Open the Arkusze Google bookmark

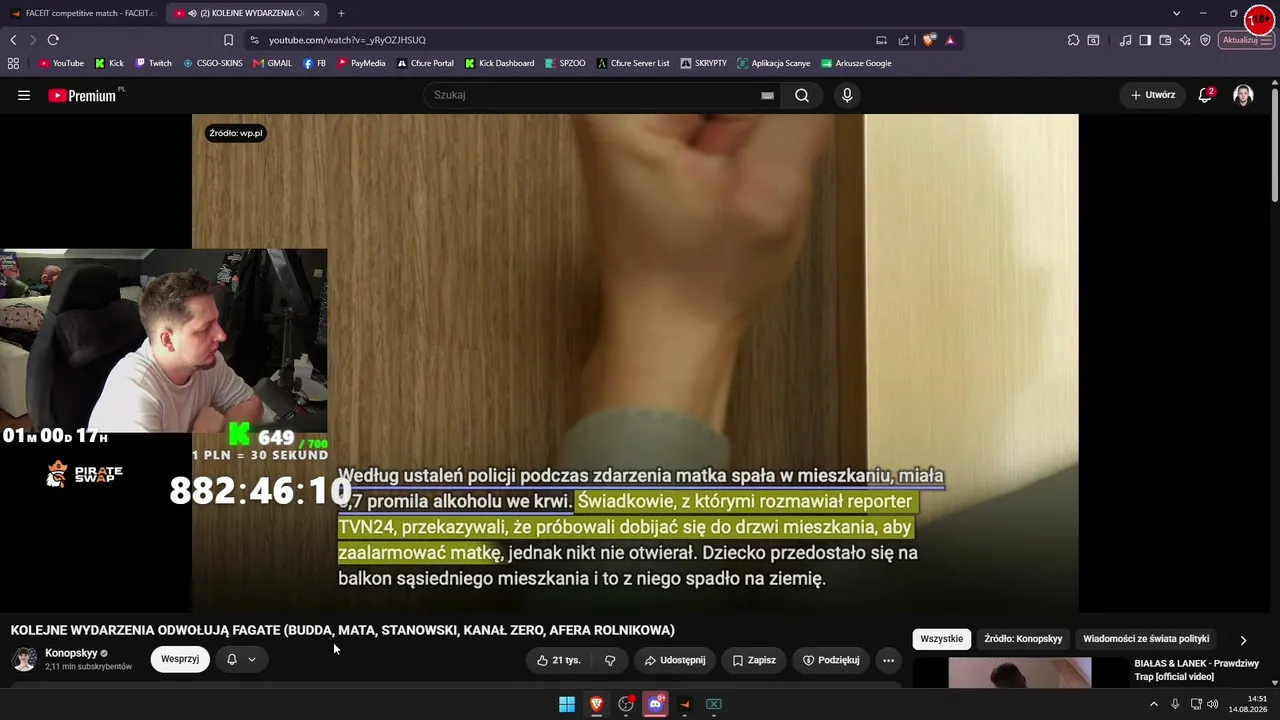pos(857,63)
